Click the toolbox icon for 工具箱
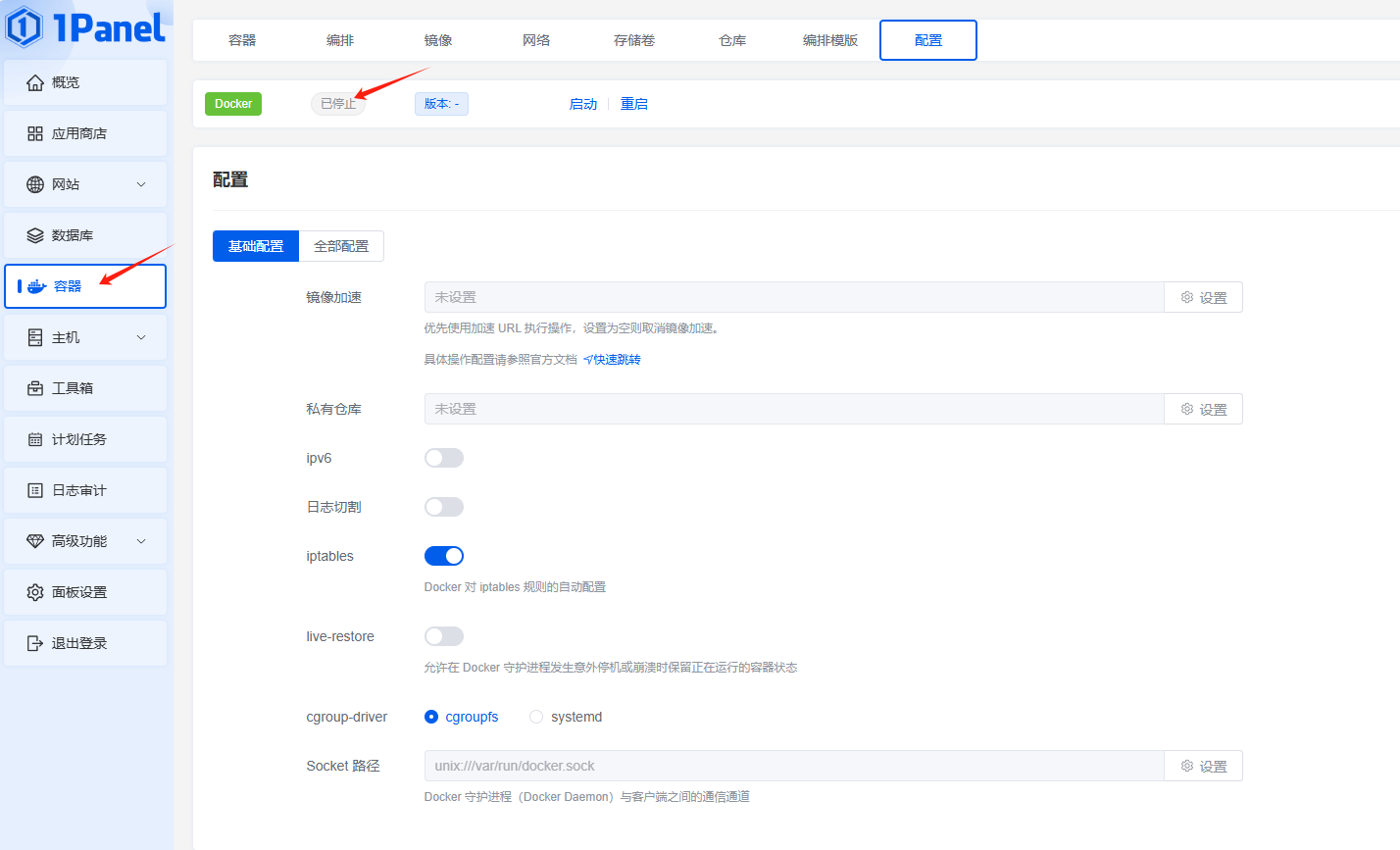This screenshot has height=850, width=1400. tap(35, 388)
